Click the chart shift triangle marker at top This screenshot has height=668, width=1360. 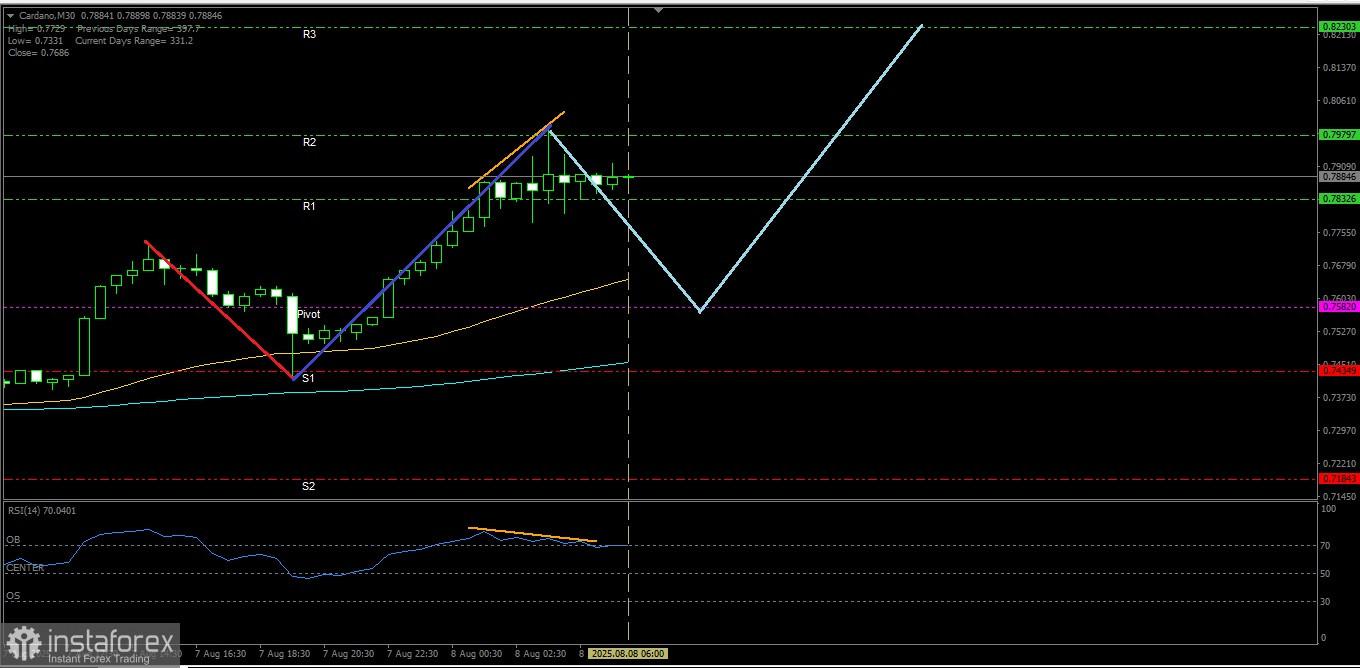pos(658,9)
